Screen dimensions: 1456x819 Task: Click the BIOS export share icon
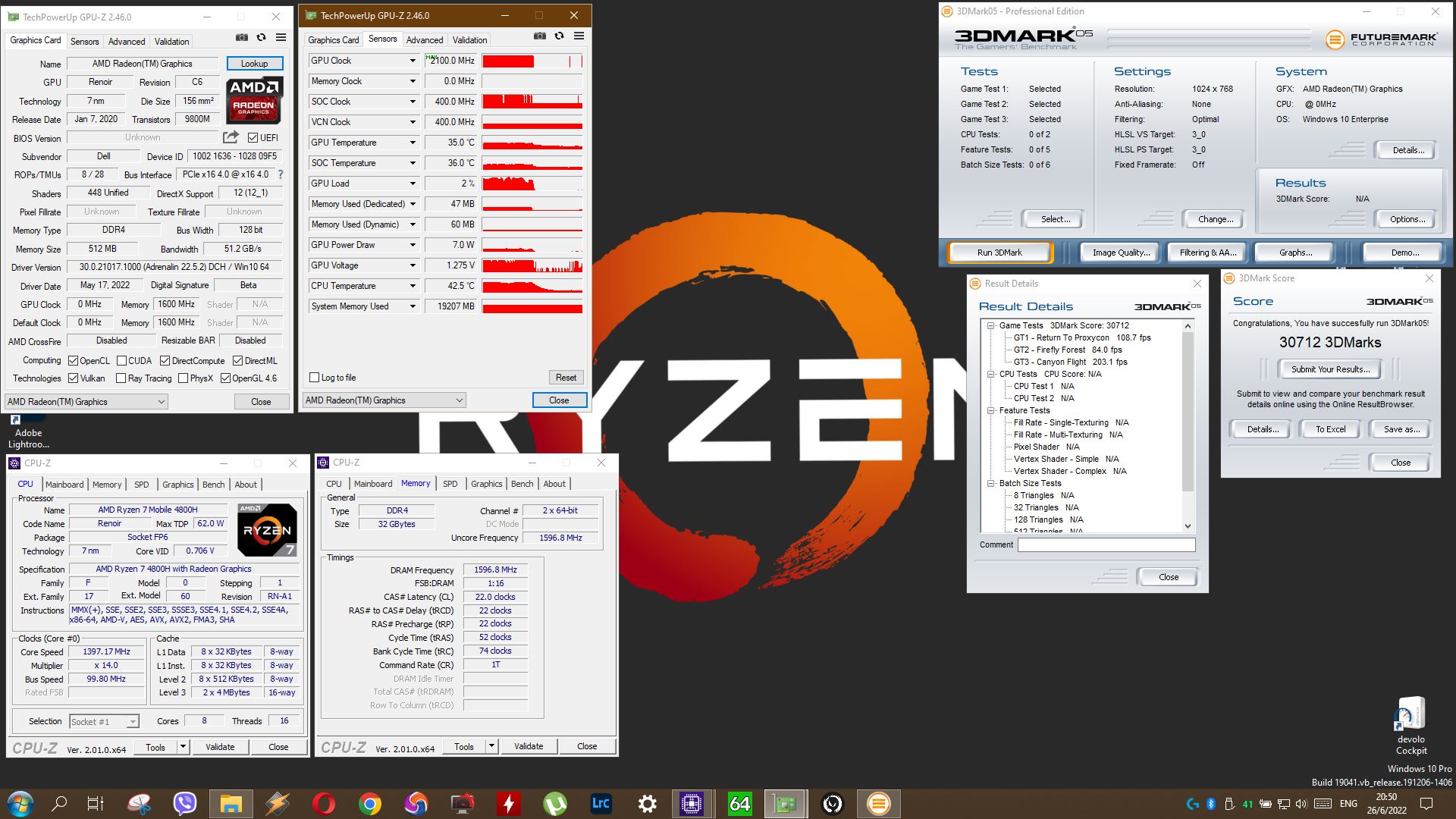pos(231,137)
